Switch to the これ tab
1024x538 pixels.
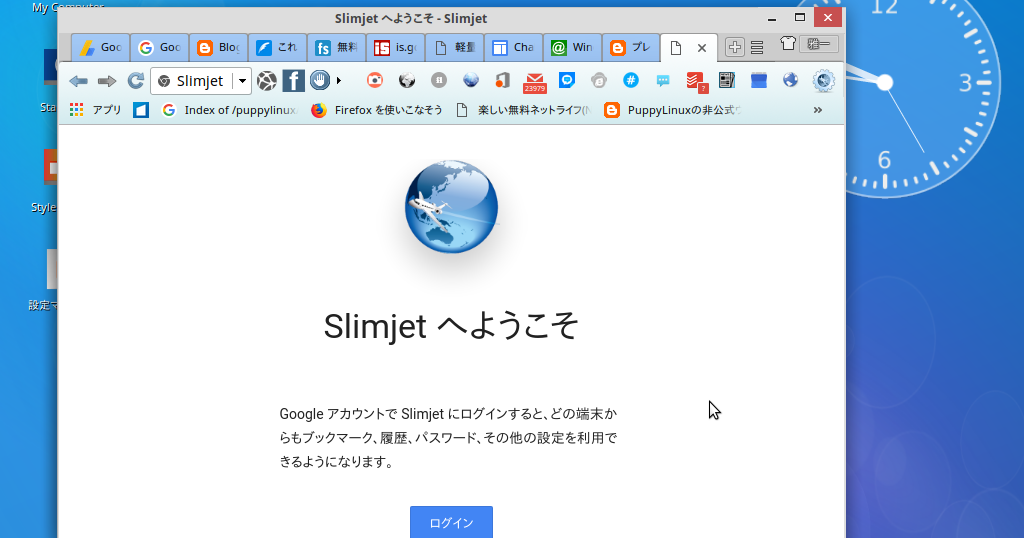(277, 48)
